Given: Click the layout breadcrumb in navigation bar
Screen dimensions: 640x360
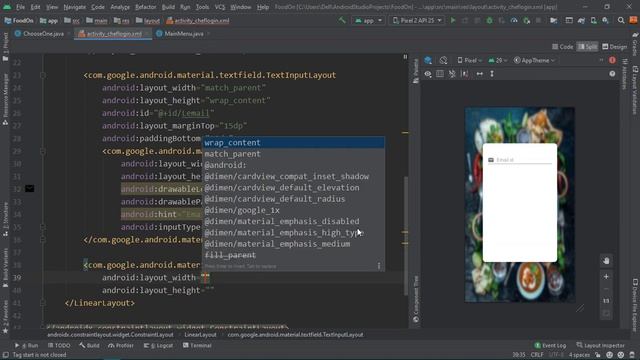Looking at the screenshot, I should click(148, 20).
